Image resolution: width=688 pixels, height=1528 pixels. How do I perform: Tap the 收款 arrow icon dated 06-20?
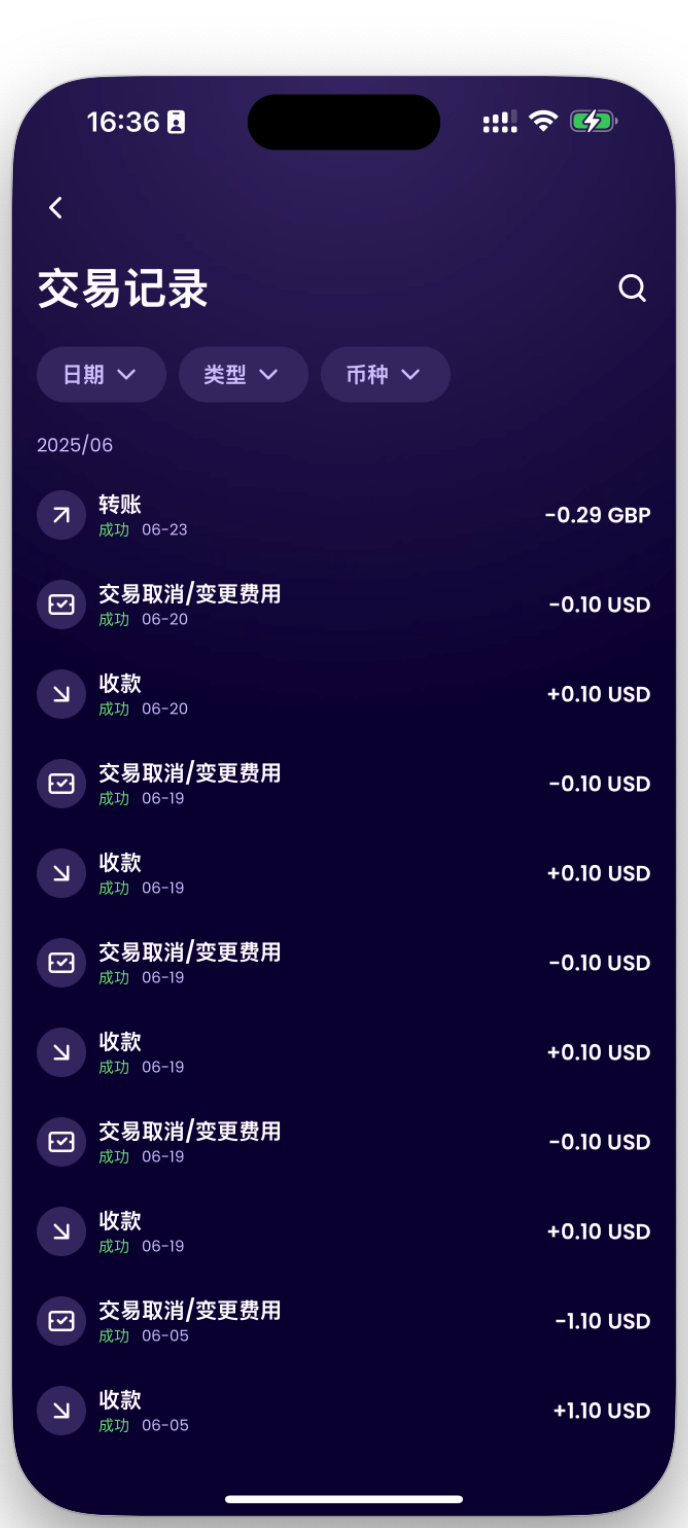61,694
